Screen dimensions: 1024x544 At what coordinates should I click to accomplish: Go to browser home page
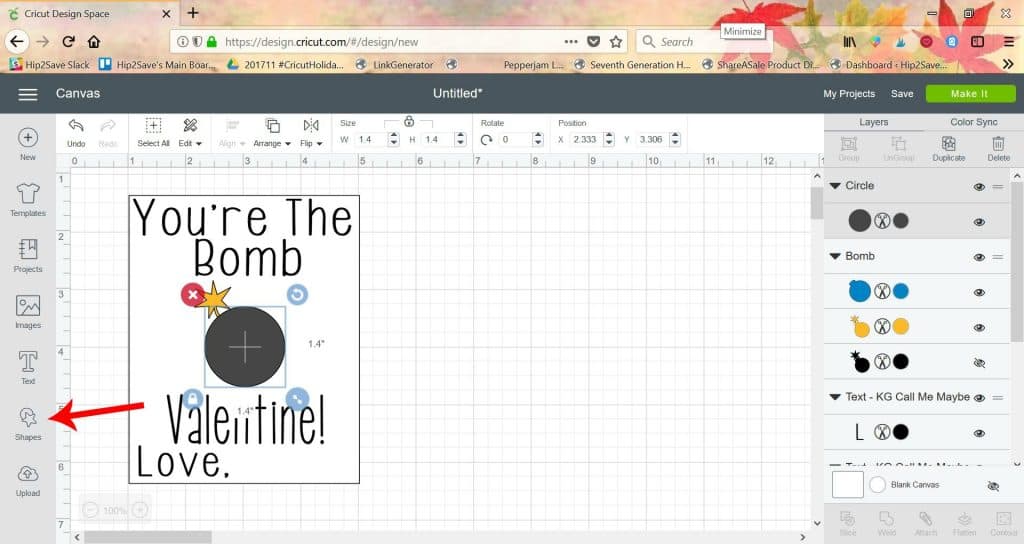point(94,42)
